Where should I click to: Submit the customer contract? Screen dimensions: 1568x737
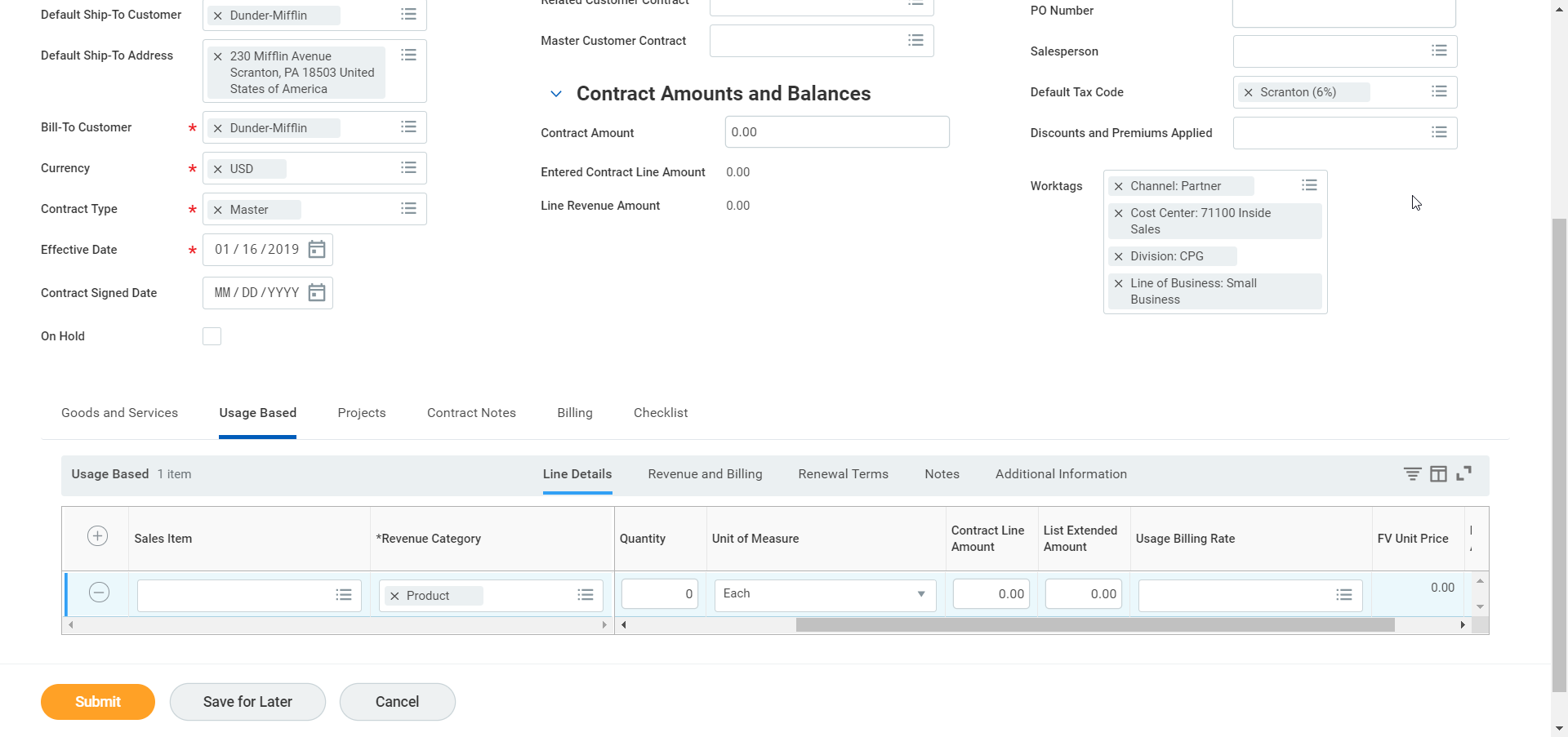coord(98,702)
